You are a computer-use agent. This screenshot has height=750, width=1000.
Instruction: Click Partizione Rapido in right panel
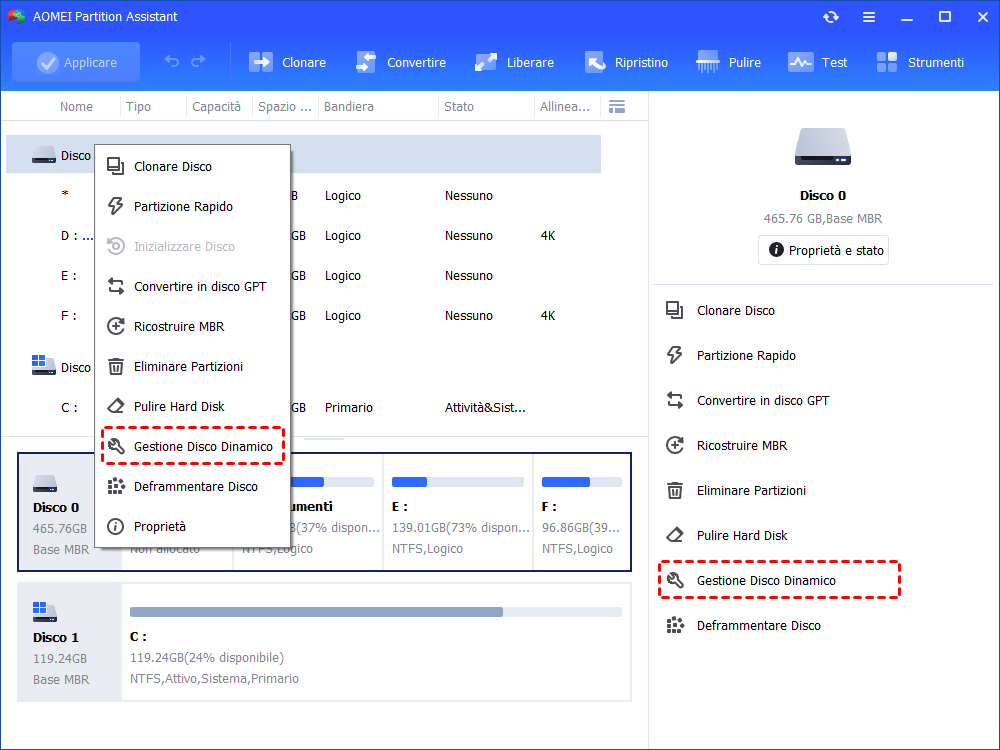(x=746, y=356)
